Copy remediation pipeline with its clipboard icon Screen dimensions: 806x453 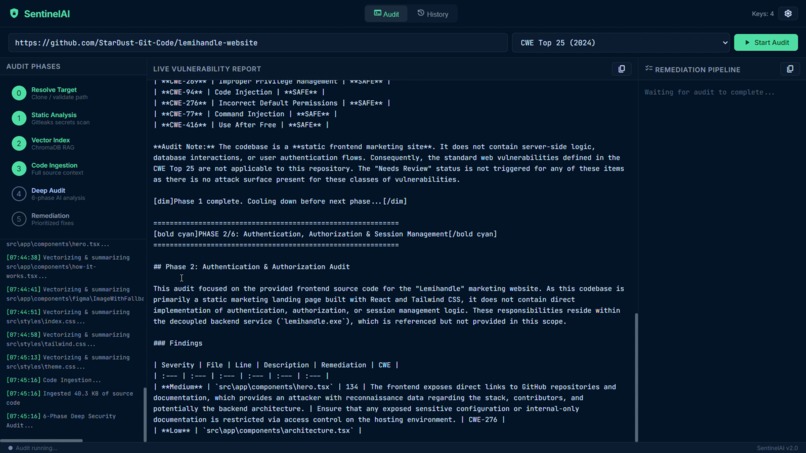[790, 69]
